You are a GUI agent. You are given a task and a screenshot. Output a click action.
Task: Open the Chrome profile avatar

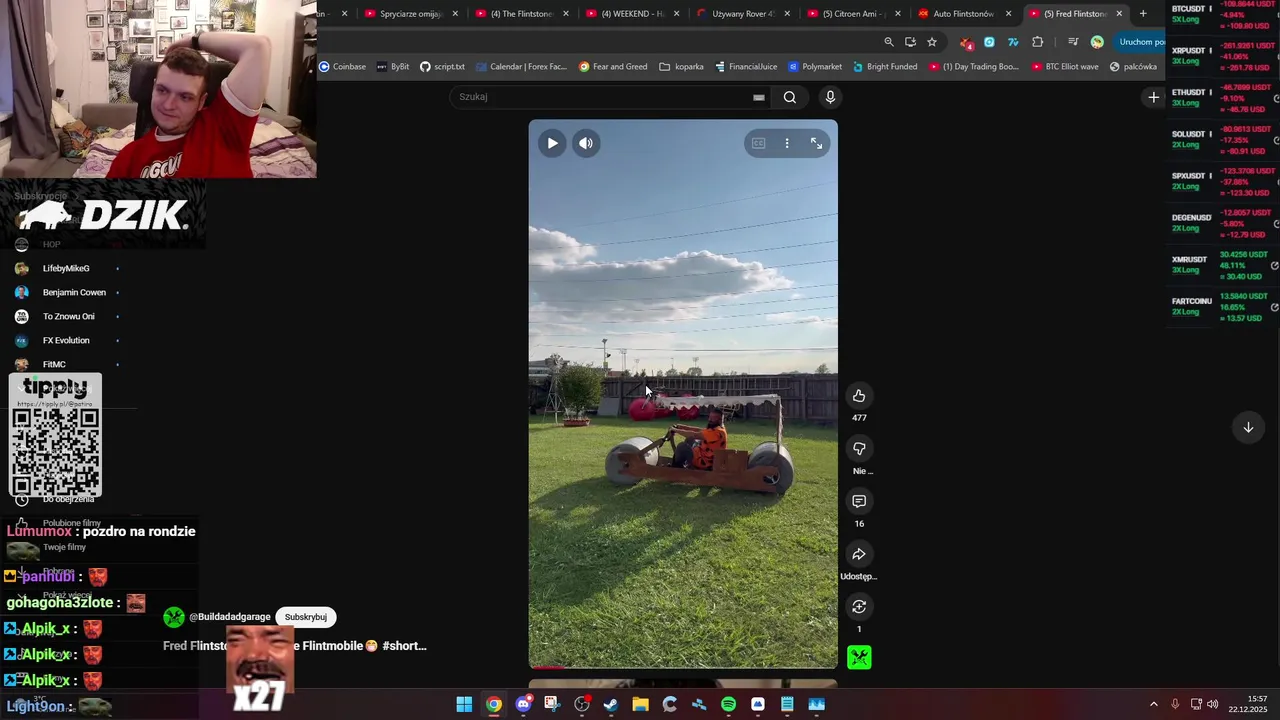[x=1097, y=42]
